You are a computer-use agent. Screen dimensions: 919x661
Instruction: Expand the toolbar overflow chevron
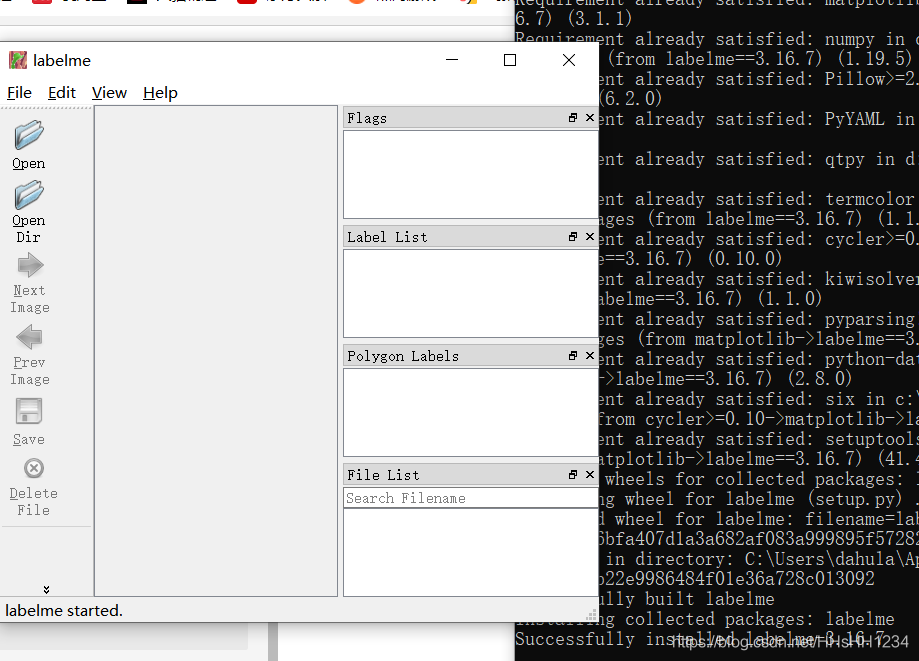tap(46, 590)
